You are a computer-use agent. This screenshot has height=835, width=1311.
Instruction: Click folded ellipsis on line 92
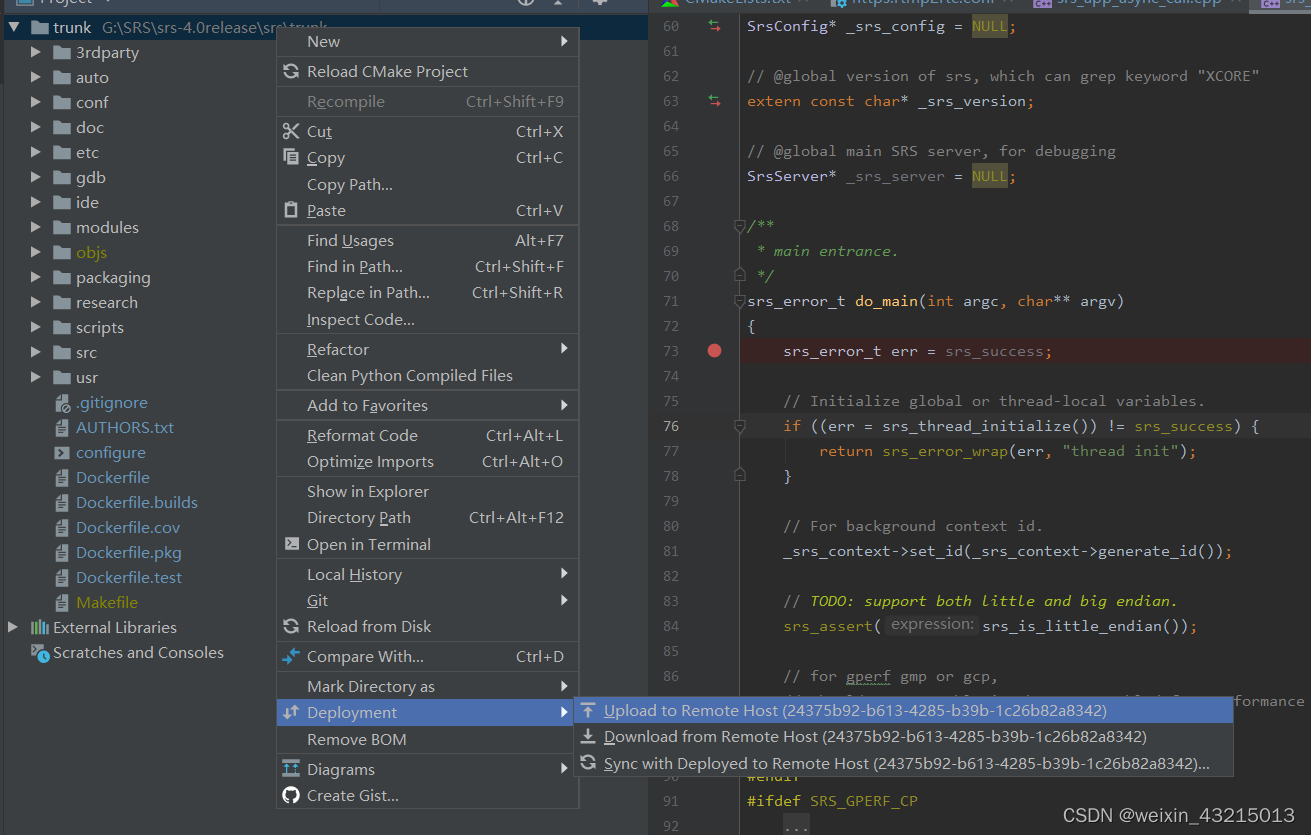tap(796, 827)
